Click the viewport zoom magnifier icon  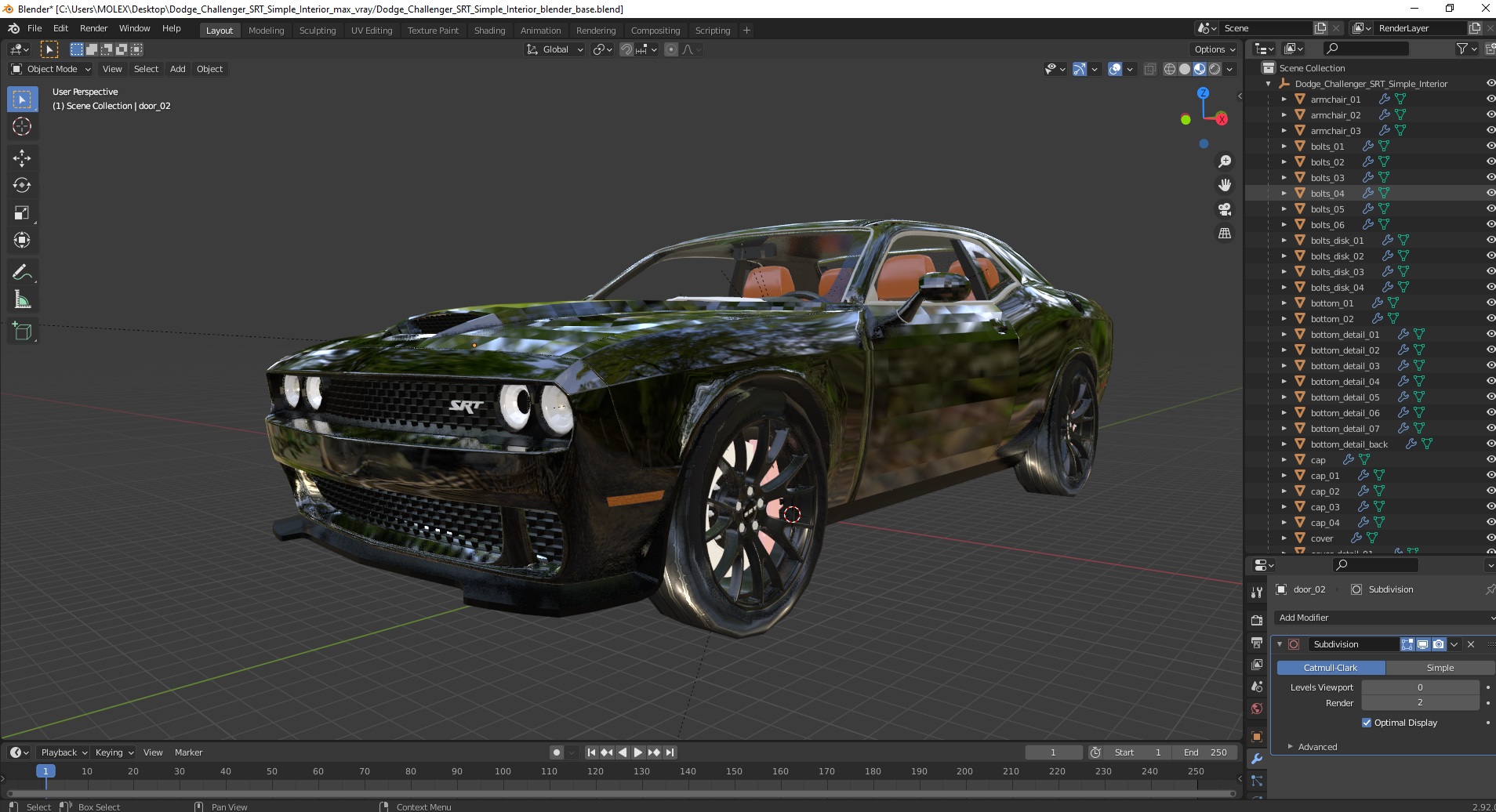(x=1225, y=161)
